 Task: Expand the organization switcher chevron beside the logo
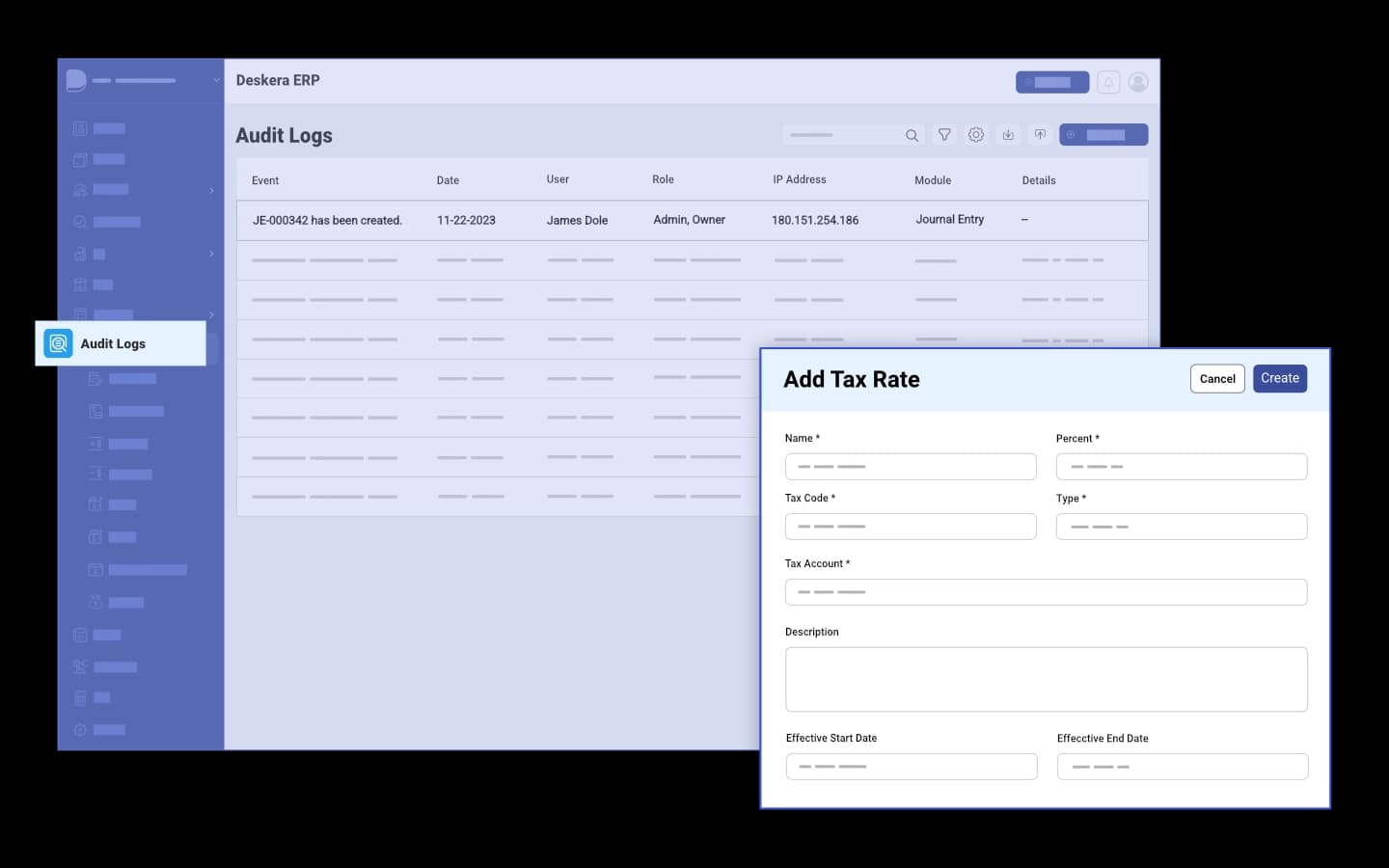[x=216, y=81]
